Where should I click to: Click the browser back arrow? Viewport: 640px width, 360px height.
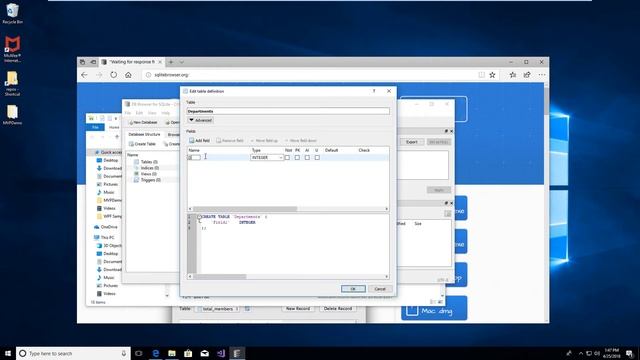click(x=84, y=75)
